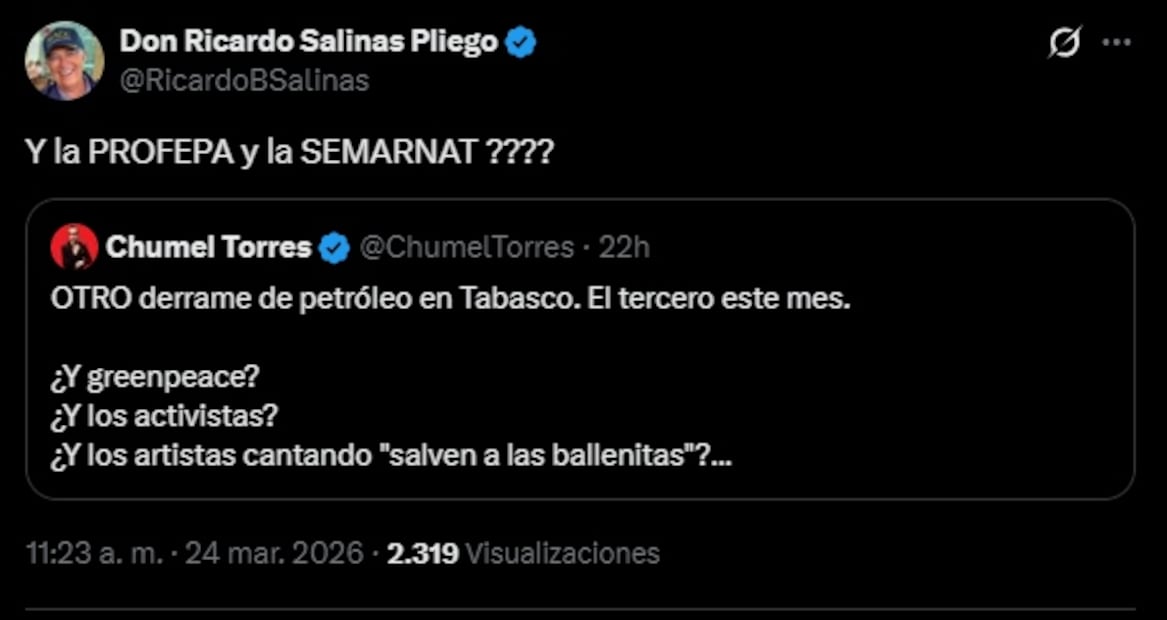Screen dimensions: 1167x620
Task: Click Chumel Torres's small profile avatar
Action: click(74, 247)
